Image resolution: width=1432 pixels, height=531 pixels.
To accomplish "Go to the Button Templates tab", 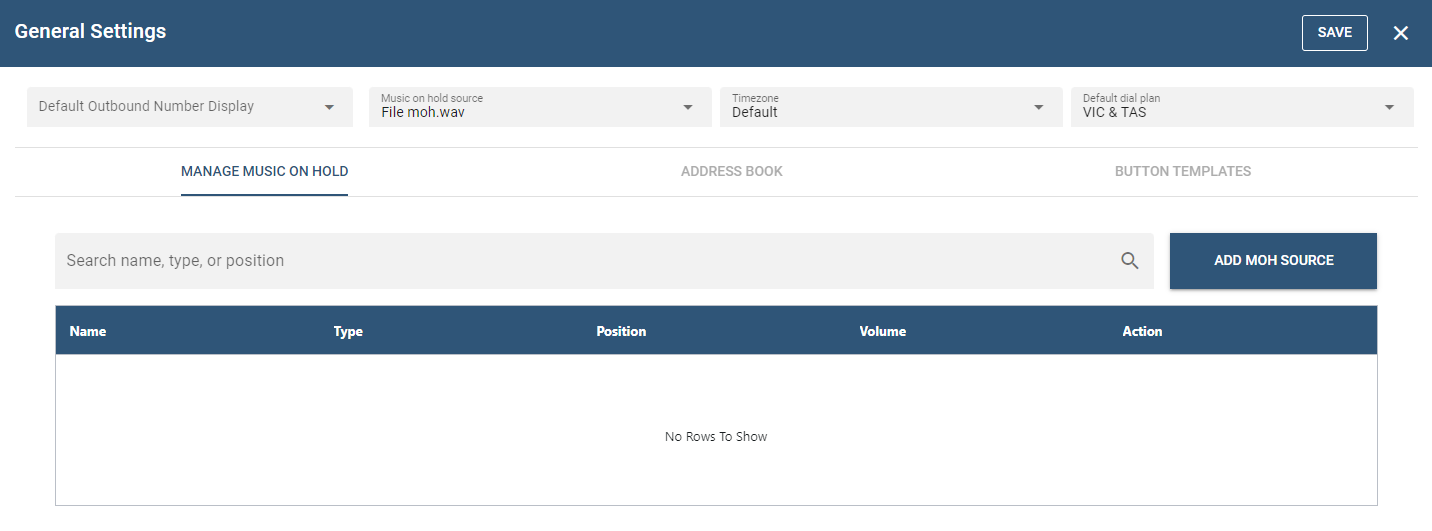I will [1182, 171].
